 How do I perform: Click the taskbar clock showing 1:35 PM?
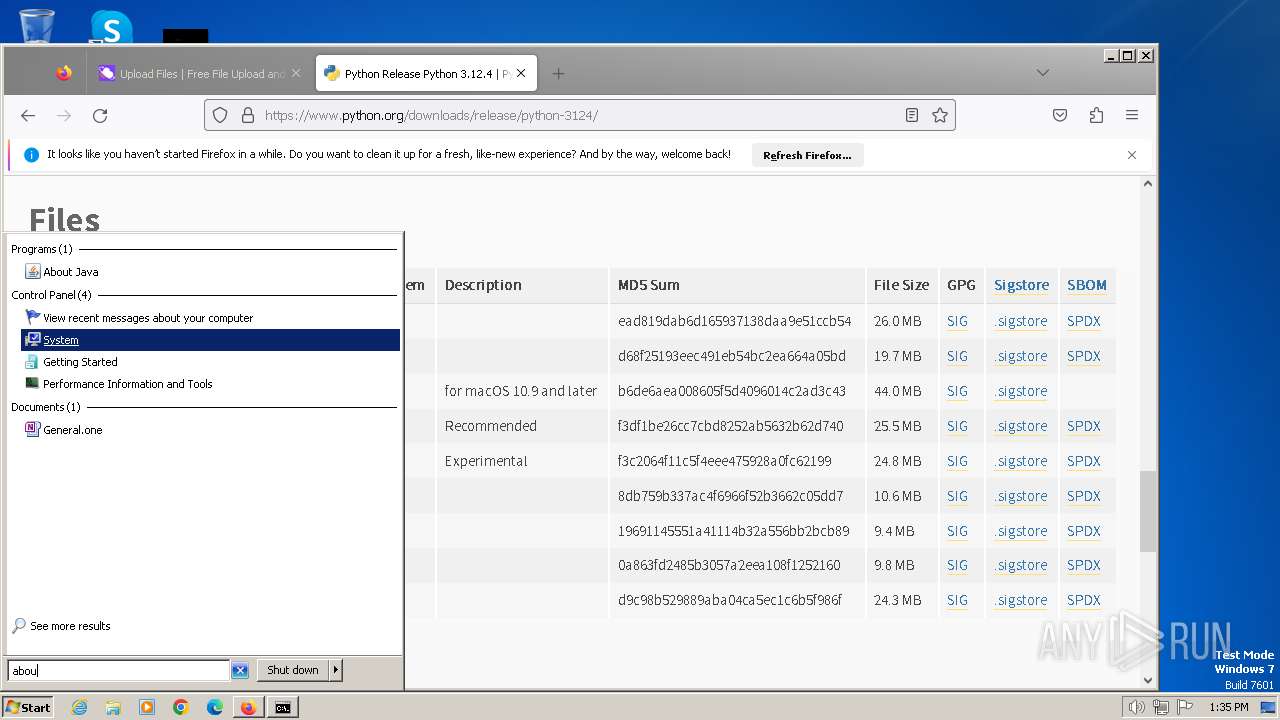(1228, 707)
